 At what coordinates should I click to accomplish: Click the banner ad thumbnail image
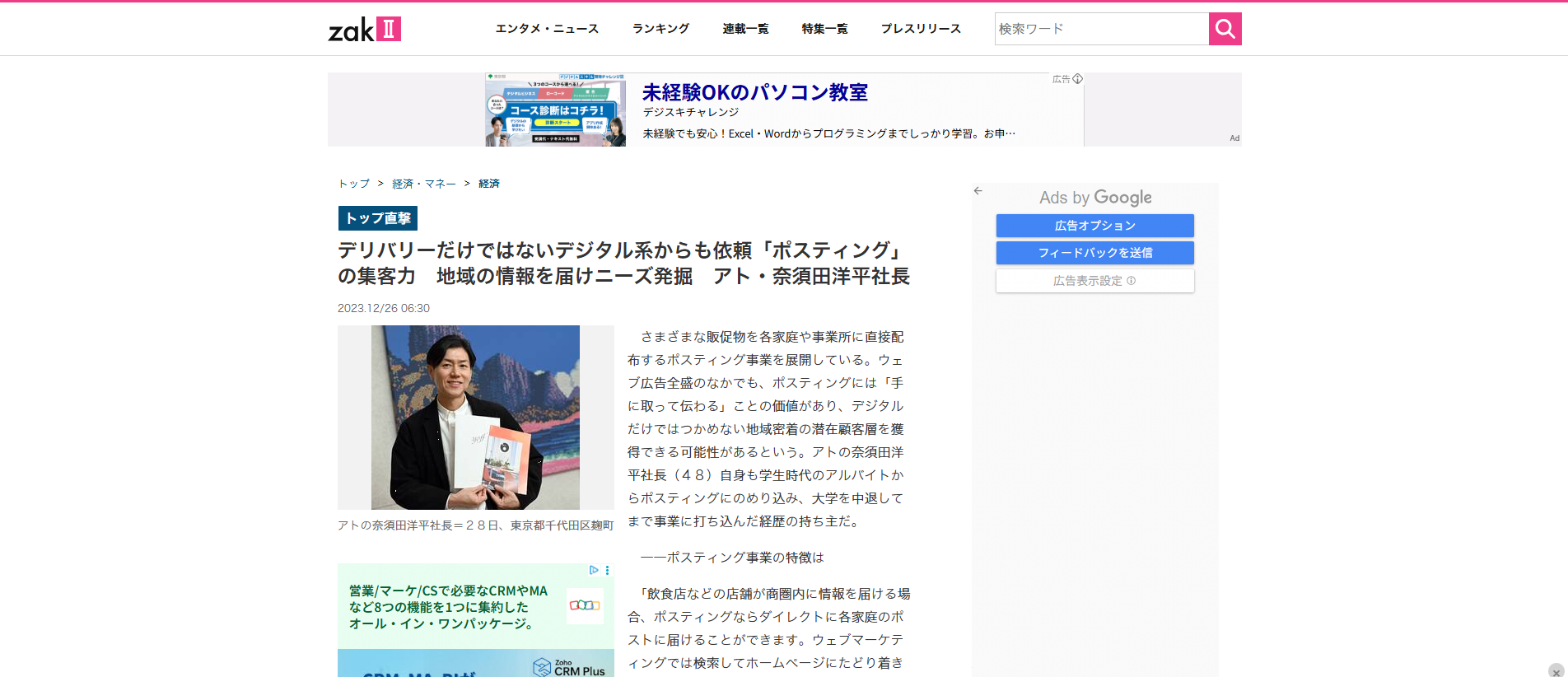click(x=555, y=110)
